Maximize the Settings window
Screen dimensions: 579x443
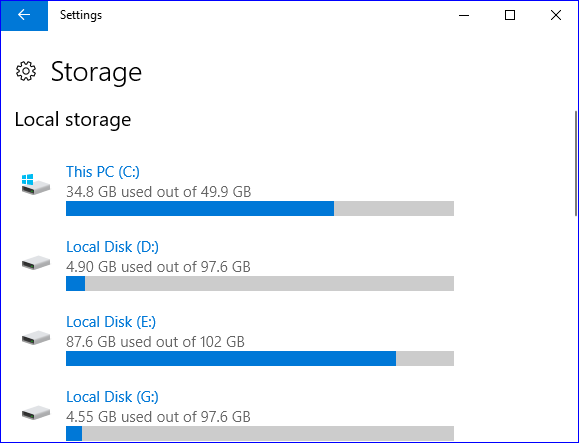pyautogui.click(x=510, y=15)
